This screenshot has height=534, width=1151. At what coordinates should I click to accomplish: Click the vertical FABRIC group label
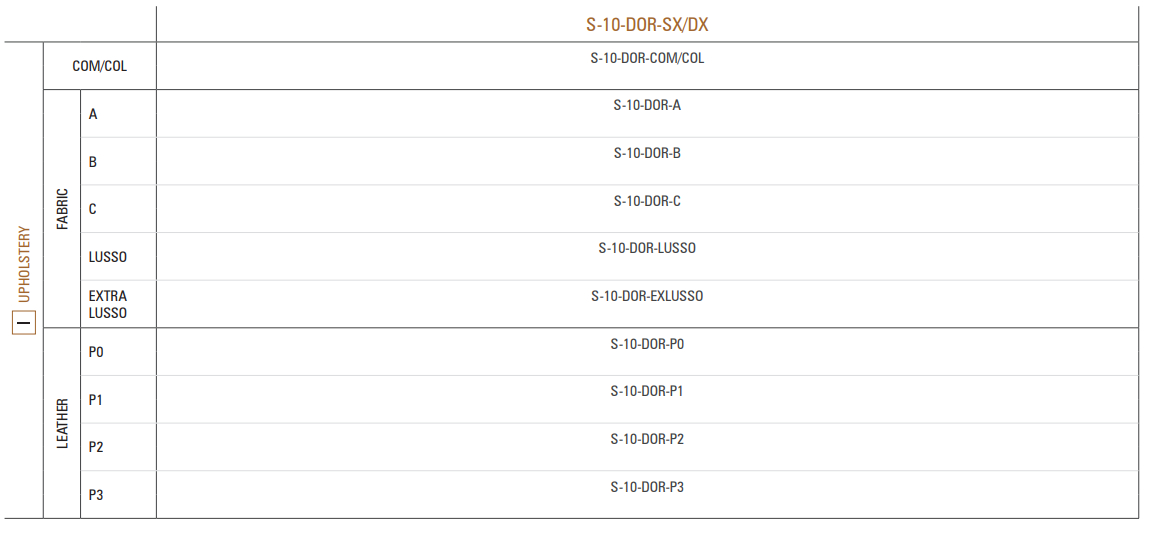[62, 209]
